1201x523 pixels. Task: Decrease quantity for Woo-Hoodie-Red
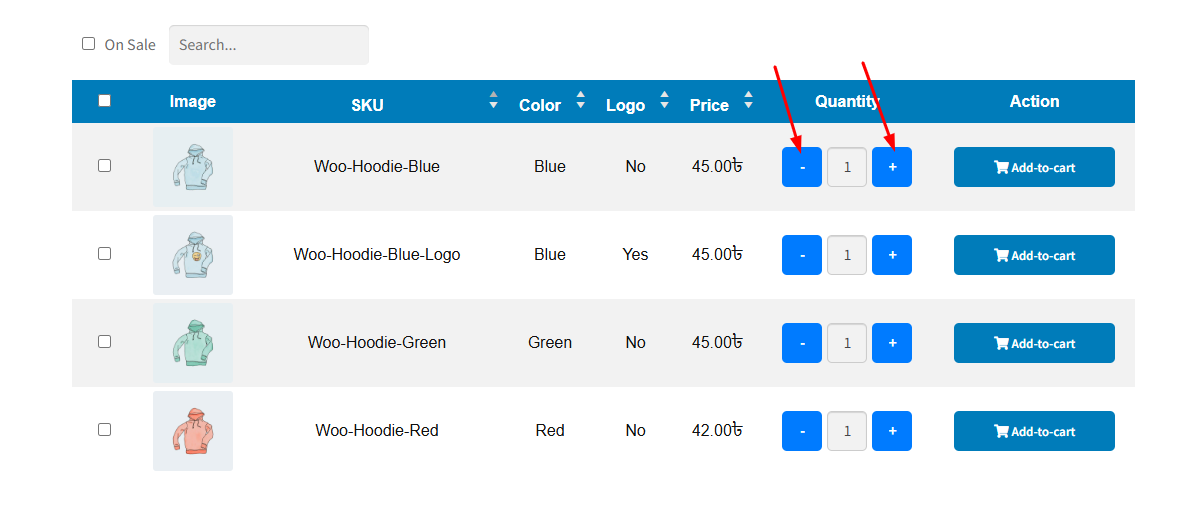801,431
